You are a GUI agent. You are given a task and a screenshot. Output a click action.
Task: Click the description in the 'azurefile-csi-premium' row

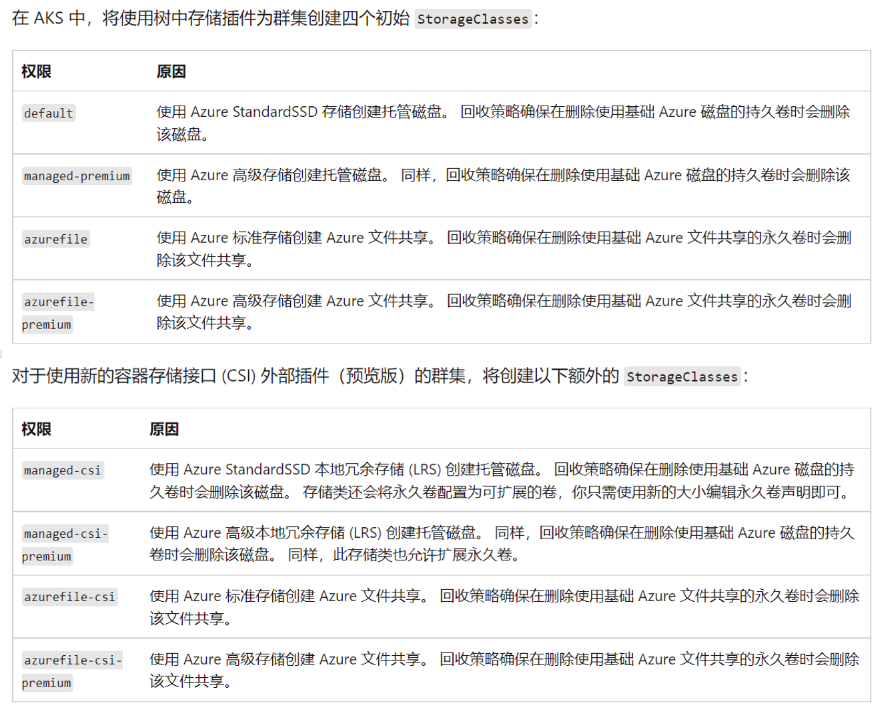point(504,670)
